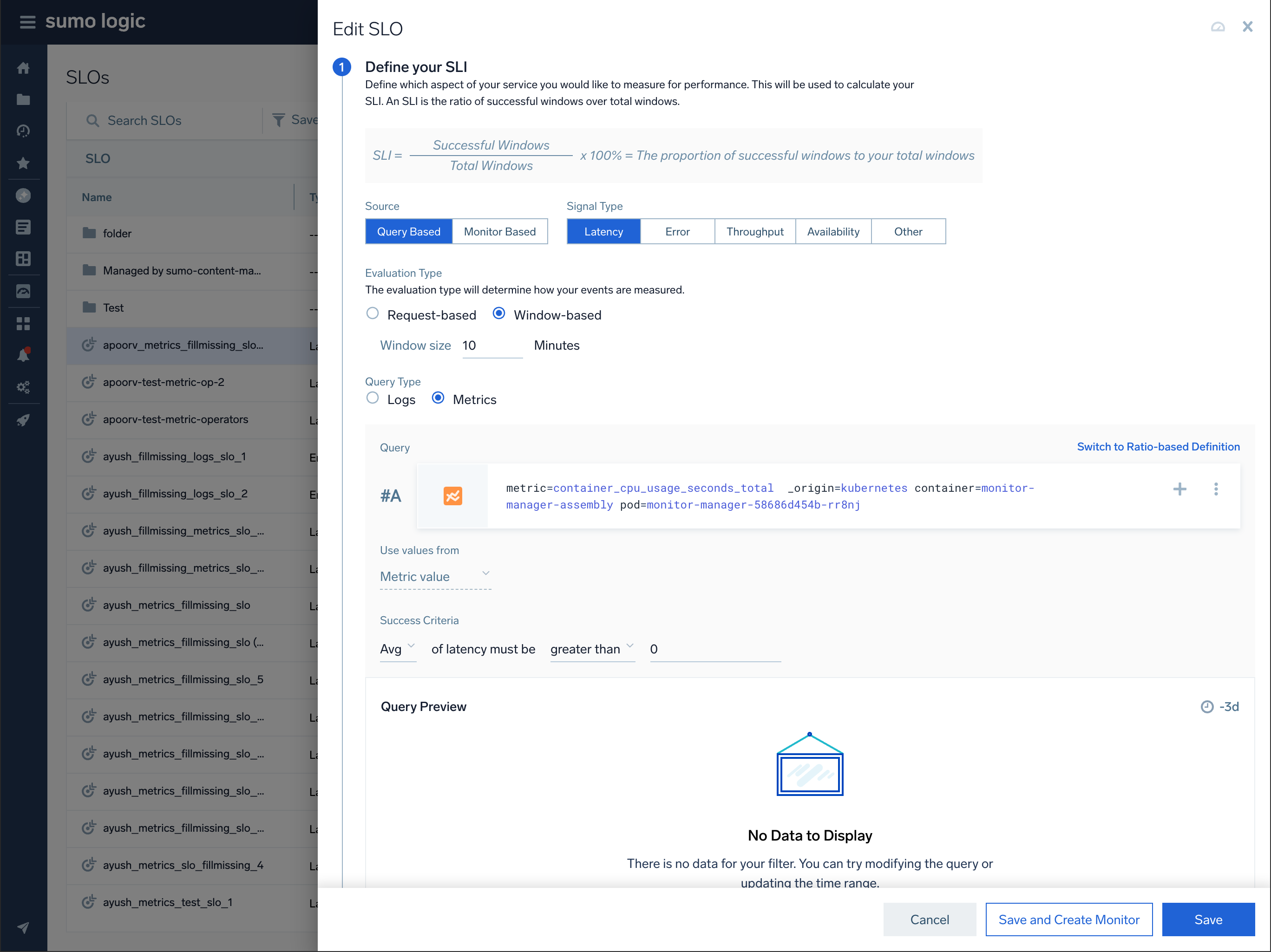Open the Home icon in the sidebar
The width and height of the screenshot is (1271, 952).
(x=24, y=67)
